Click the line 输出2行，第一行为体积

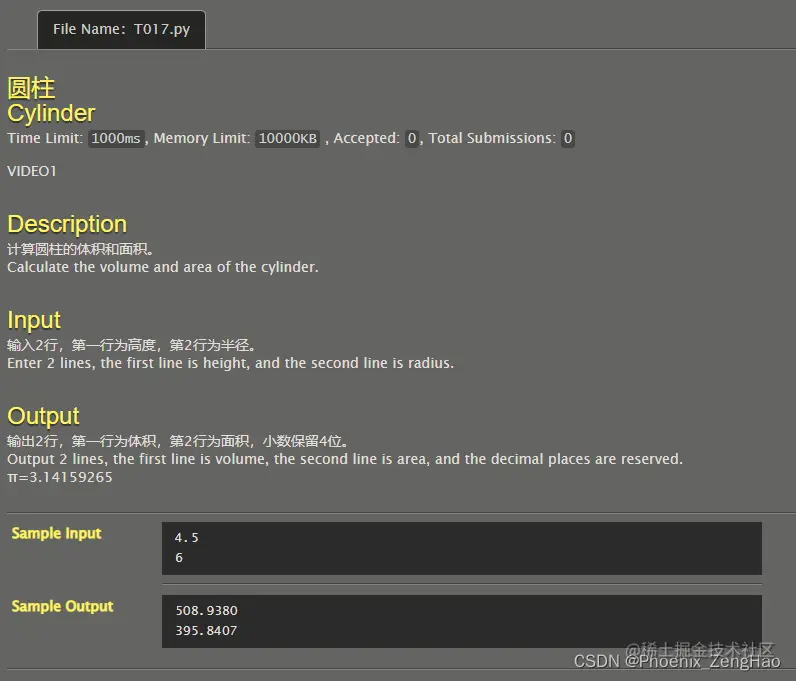click(177, 441)
